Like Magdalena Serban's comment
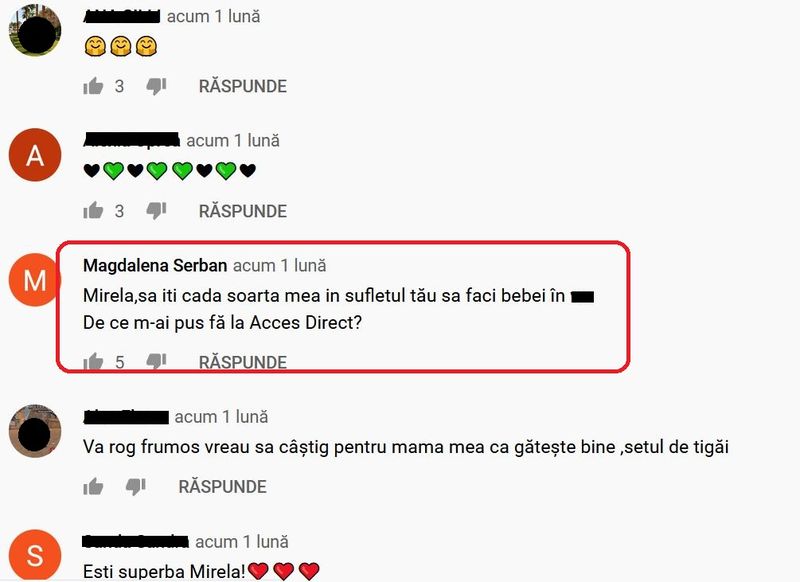This screenshot has height=582, width=800. [x=93, y=362]
